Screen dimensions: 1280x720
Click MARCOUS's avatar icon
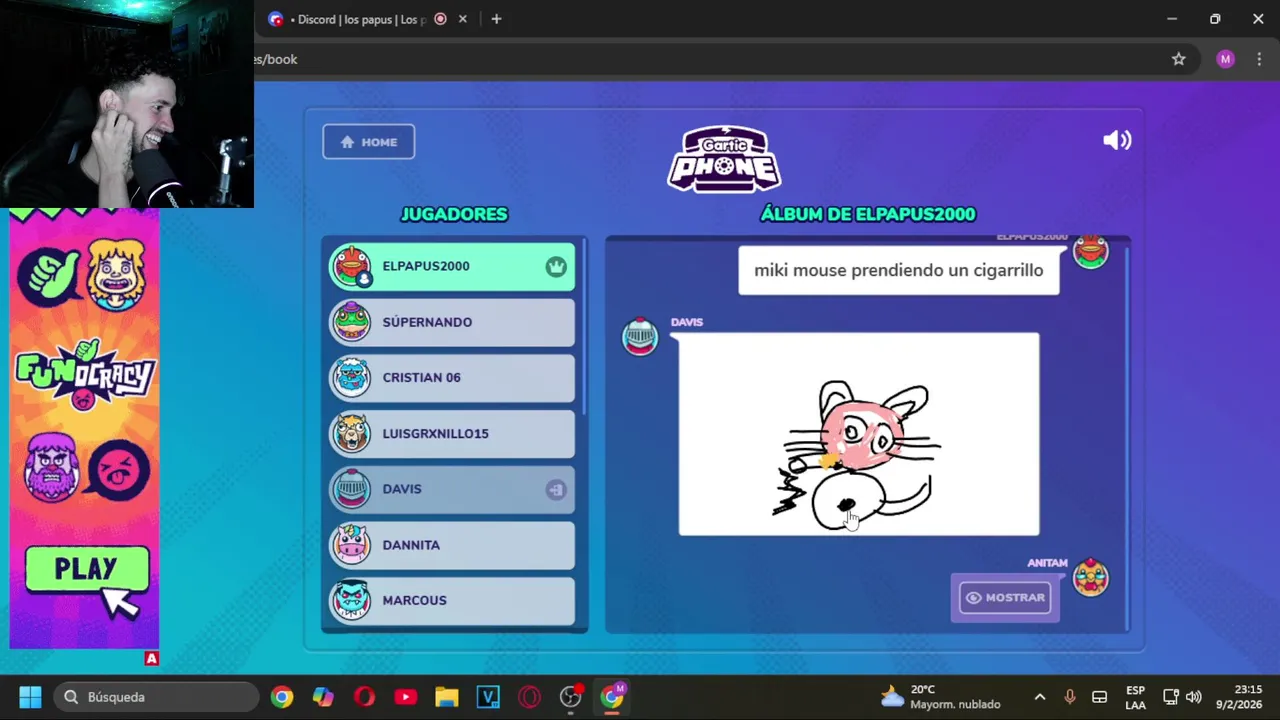[351, 600]
